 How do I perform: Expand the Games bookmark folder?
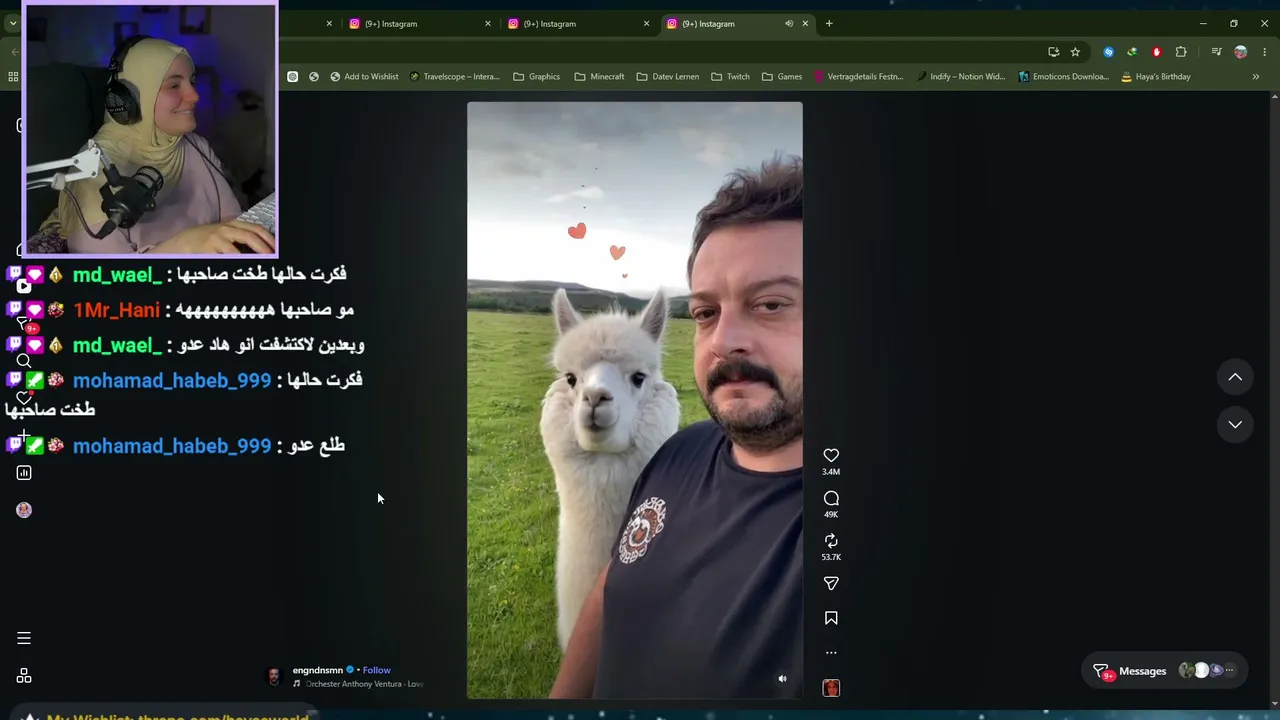(782, 76)
